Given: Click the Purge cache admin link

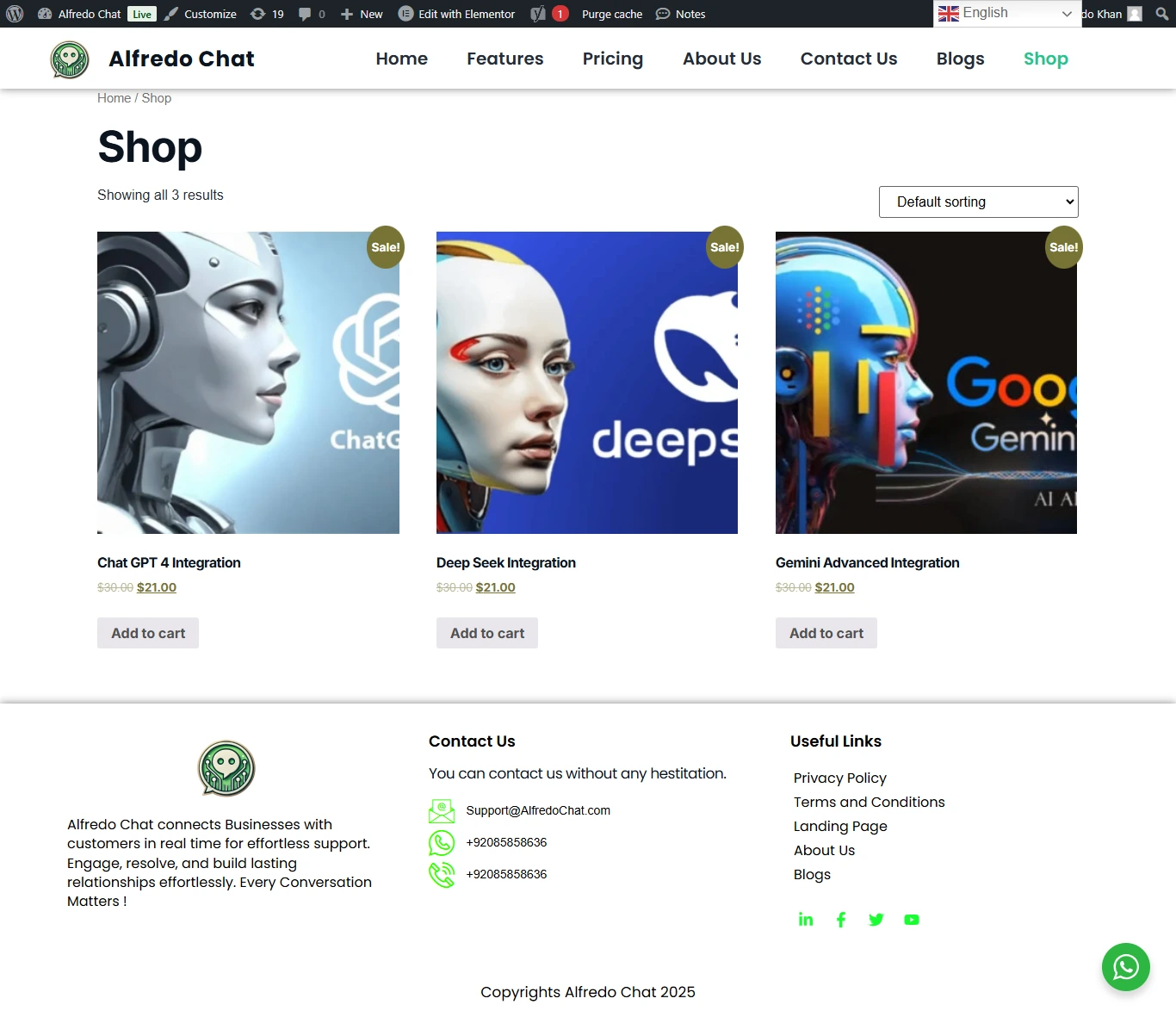Looking at the screenshot, I should [612, 14].
